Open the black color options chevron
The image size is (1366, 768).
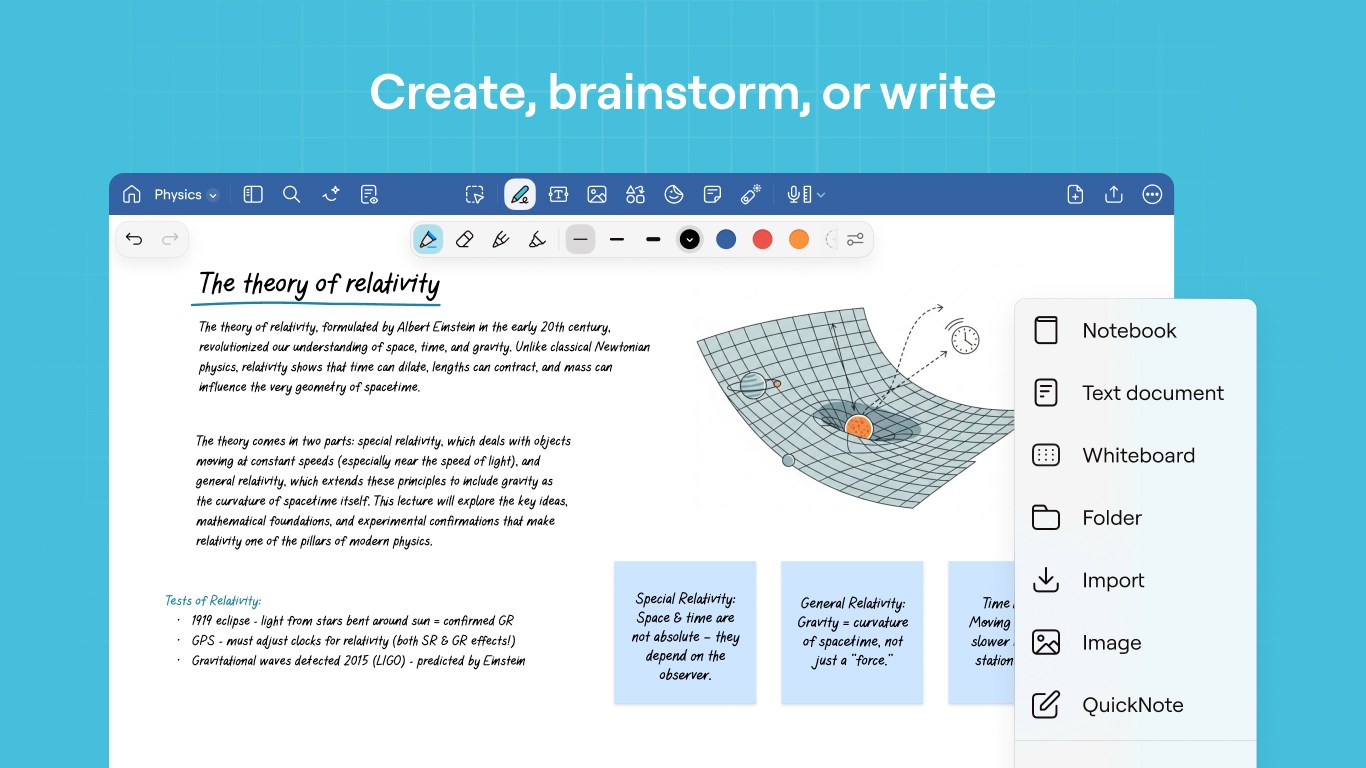tap(690, 239)
